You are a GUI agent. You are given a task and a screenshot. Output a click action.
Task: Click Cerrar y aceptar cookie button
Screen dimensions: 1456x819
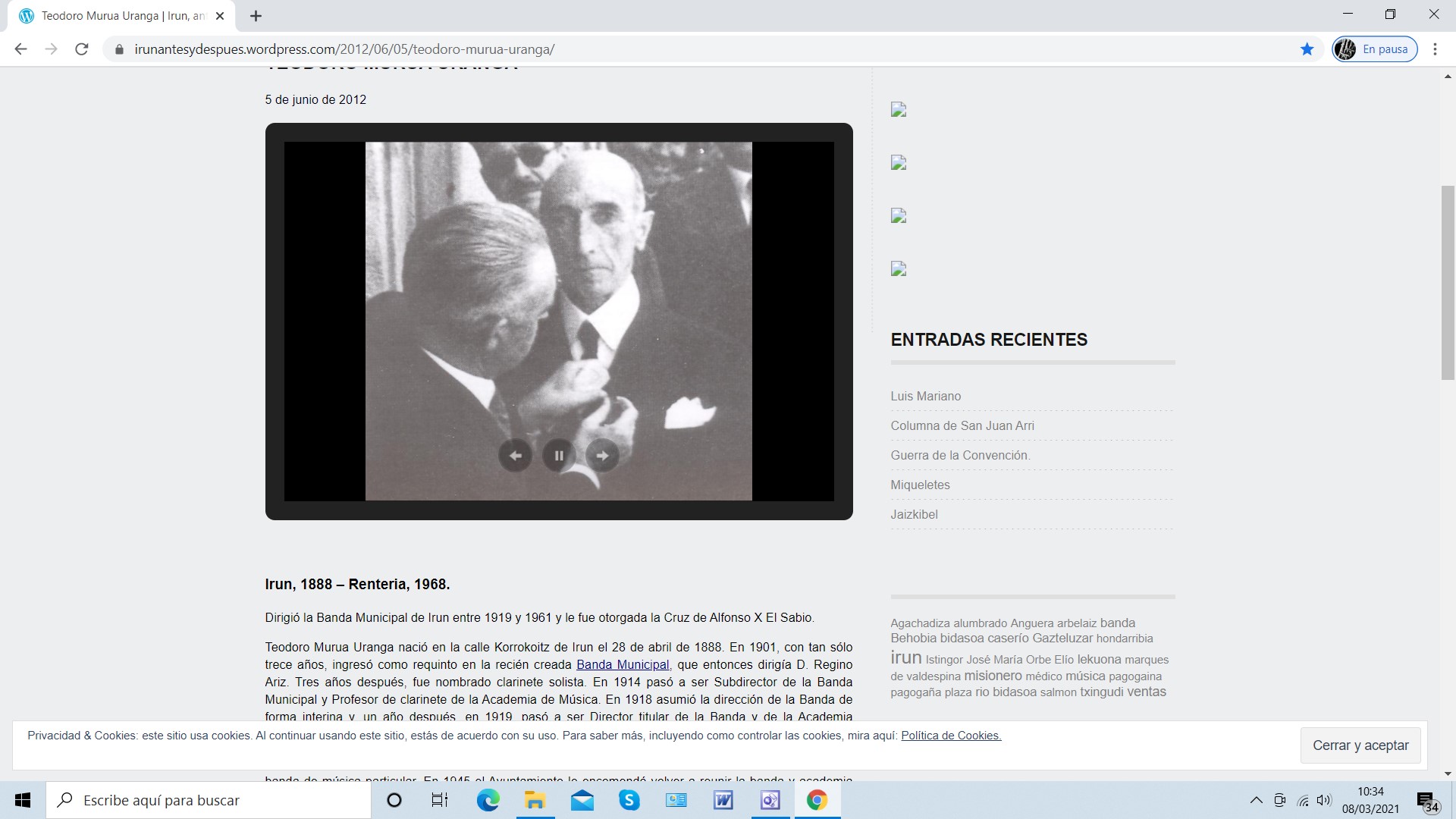tap(1360, 745)
